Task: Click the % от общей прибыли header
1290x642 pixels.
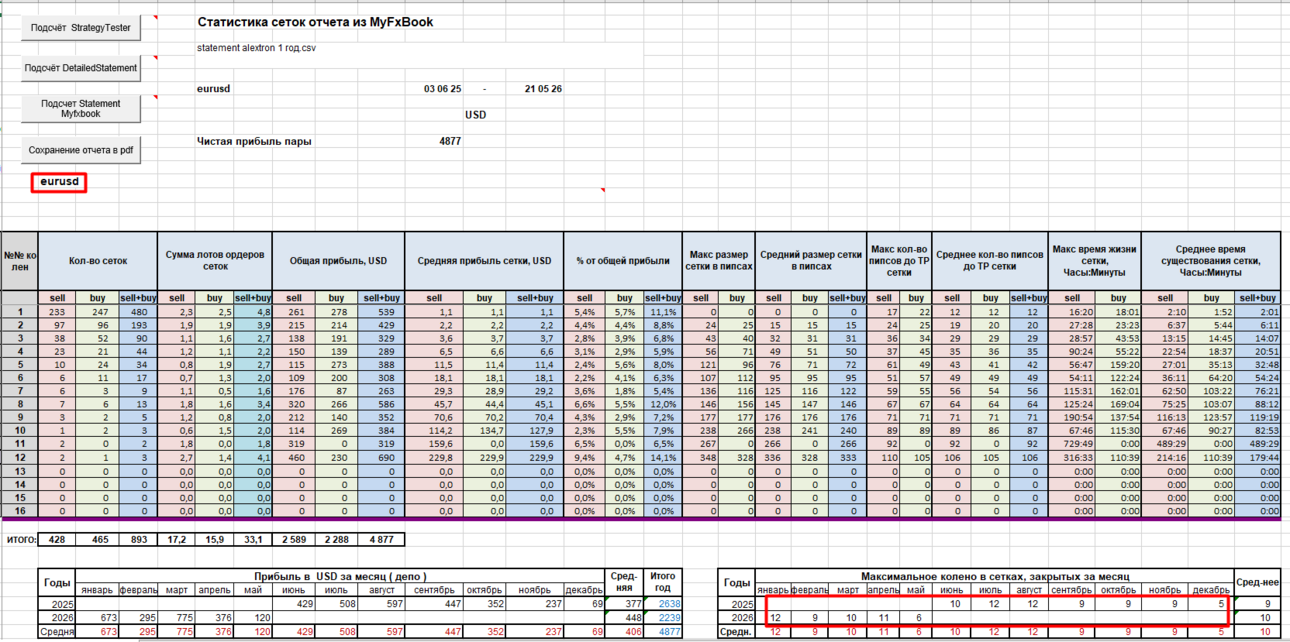Action: pyautogui.click(x=623, y=261)
